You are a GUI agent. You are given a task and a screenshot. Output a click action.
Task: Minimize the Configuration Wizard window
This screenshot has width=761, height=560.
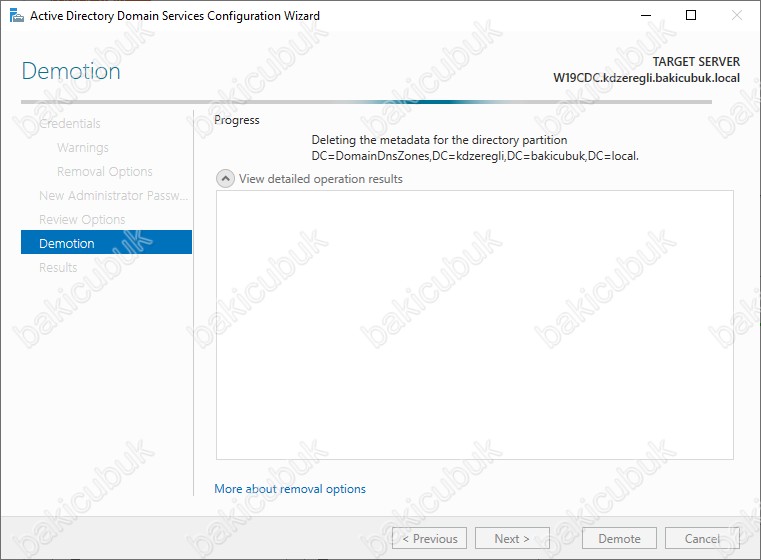pyautogui.click(x=645, y=16)
